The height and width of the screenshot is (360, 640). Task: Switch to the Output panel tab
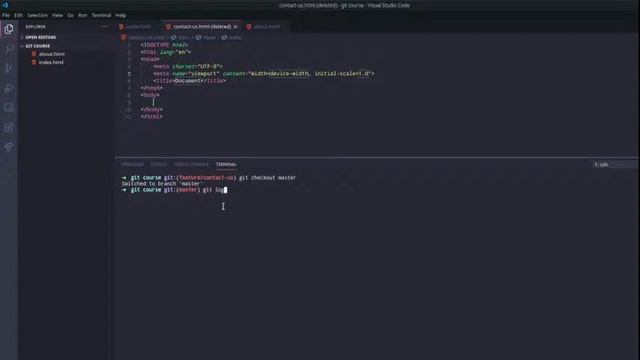(x=158, y=164)
